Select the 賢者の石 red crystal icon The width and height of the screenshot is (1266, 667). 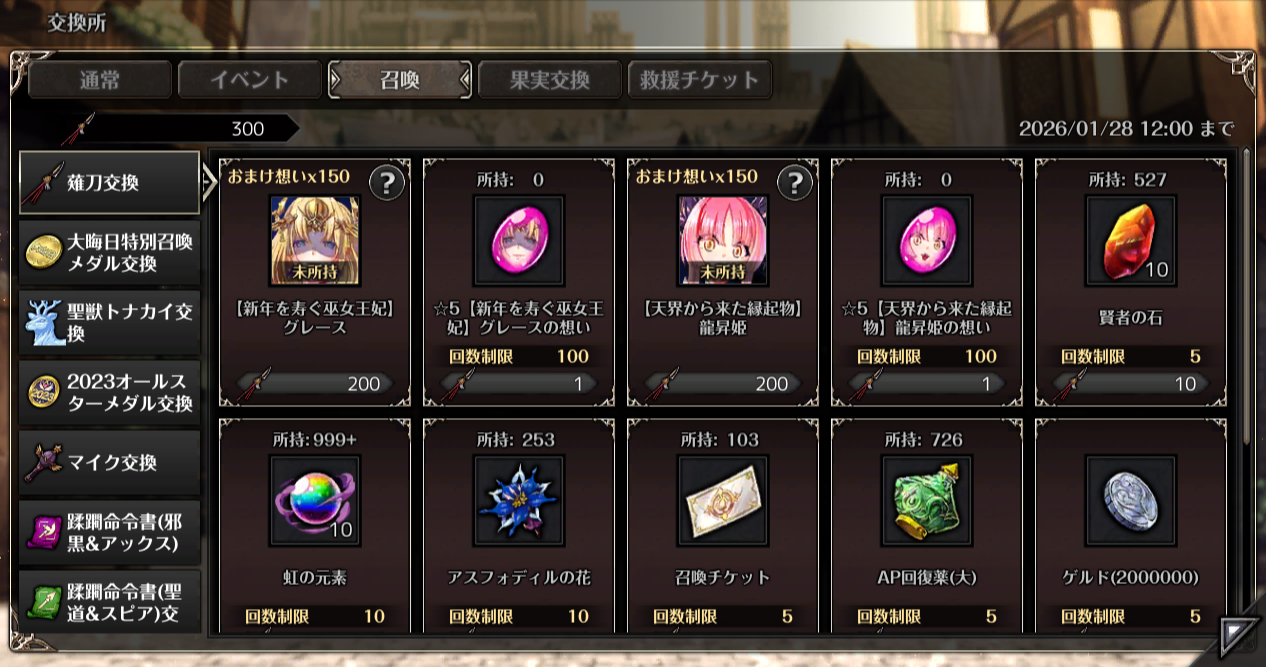1130,241
